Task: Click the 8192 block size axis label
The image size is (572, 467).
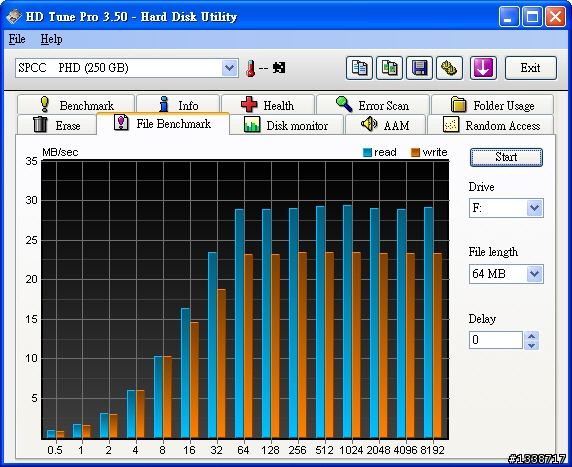Action: pos(433,450)
